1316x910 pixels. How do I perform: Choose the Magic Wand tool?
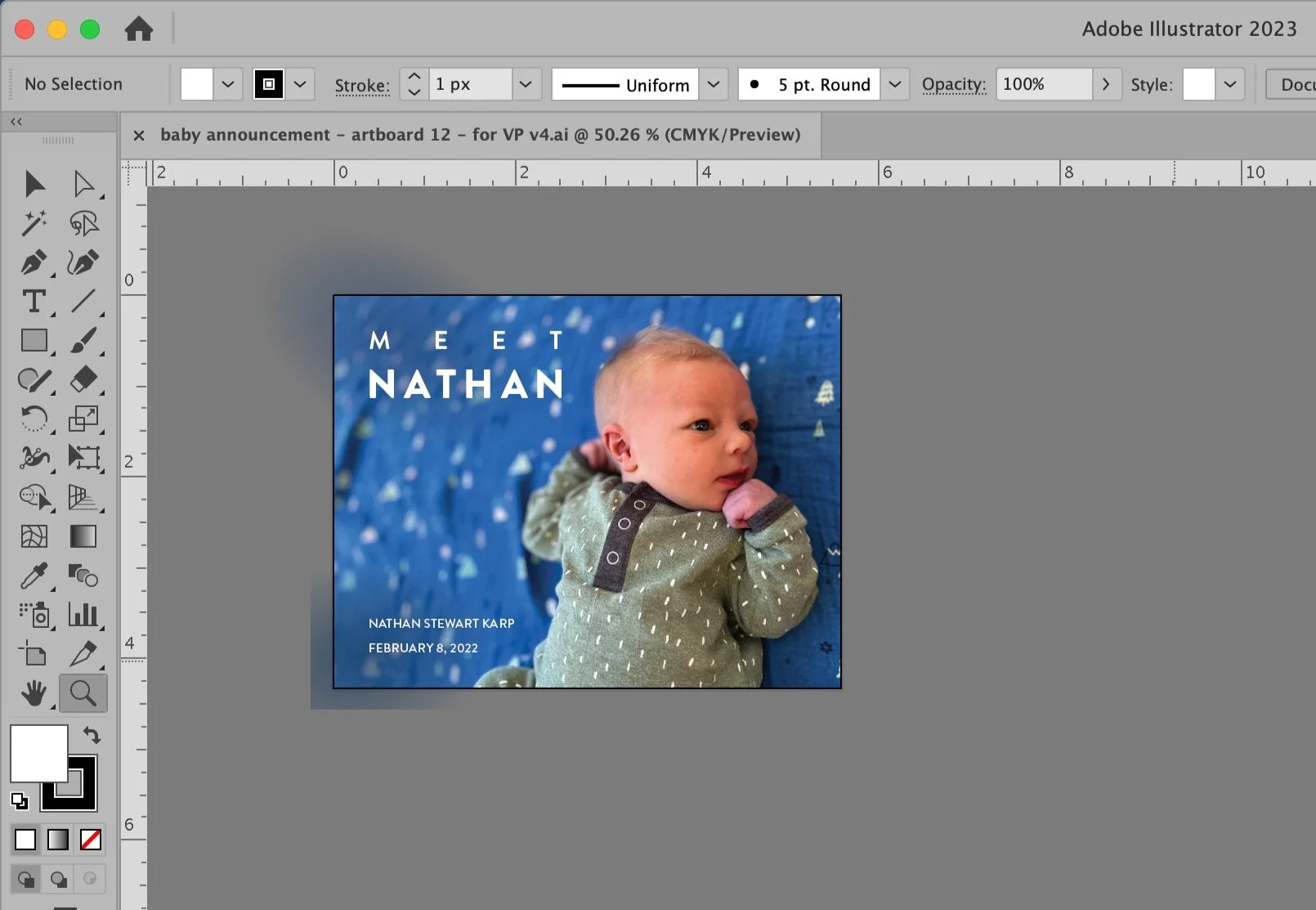pyautogui.click(x=34, y=223)
